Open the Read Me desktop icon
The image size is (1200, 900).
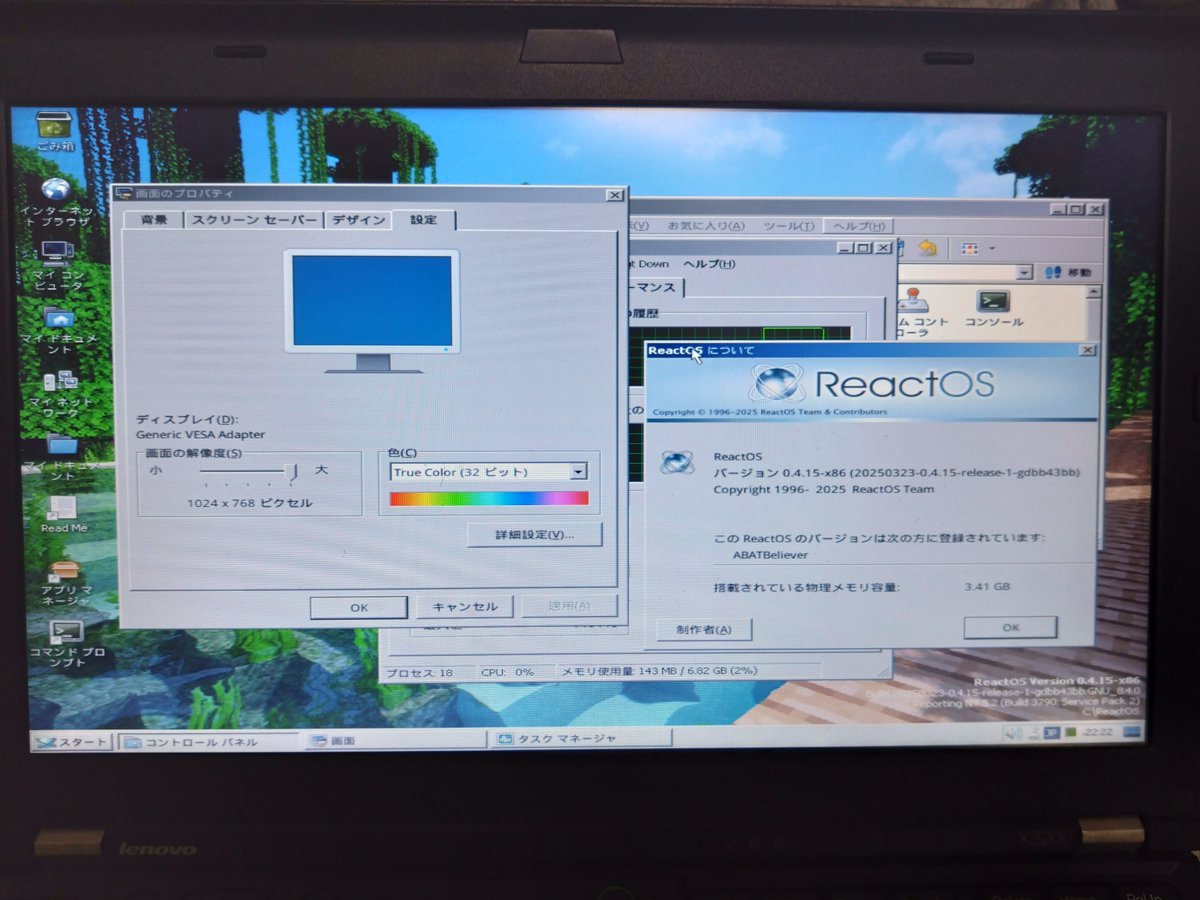[x=63, y=514]
